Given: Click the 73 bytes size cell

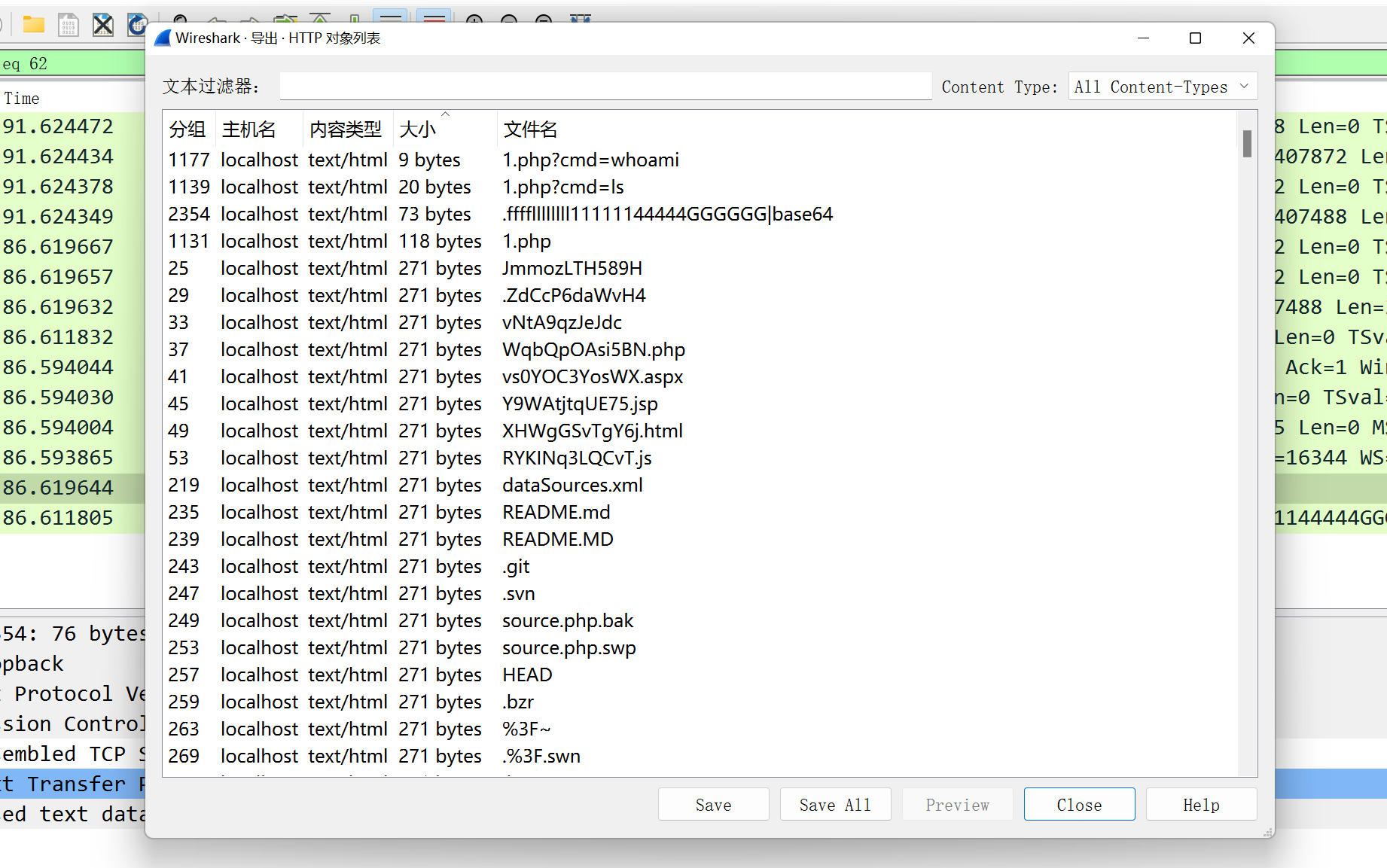Looking at the screenshot, I should [x=434, y=214].
